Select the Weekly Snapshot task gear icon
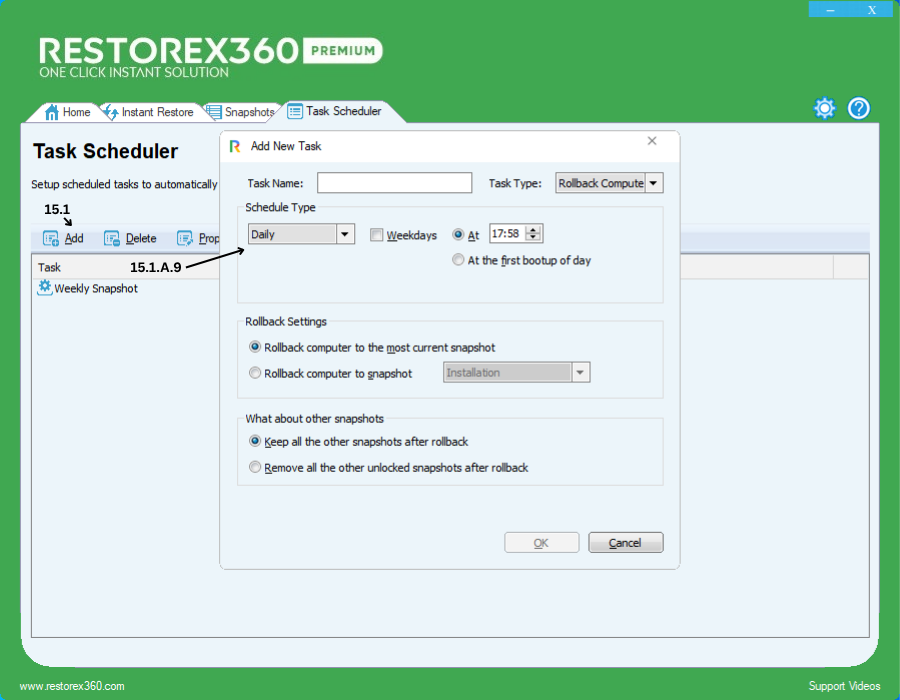 [44, 288]
